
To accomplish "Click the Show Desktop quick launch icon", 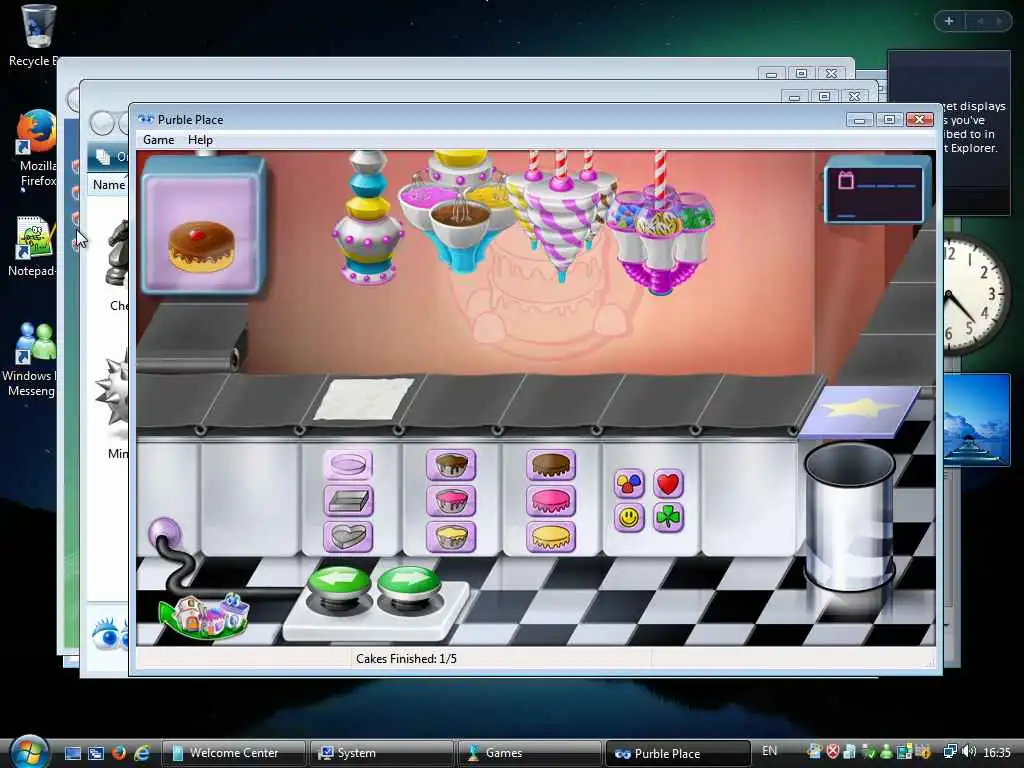I will [72, 753].
